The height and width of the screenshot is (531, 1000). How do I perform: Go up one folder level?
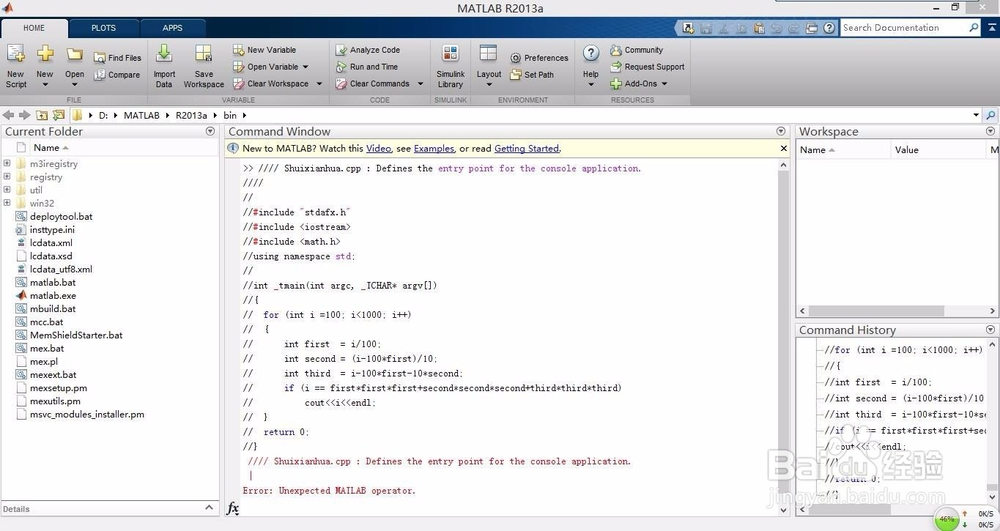tap(41, 115)
